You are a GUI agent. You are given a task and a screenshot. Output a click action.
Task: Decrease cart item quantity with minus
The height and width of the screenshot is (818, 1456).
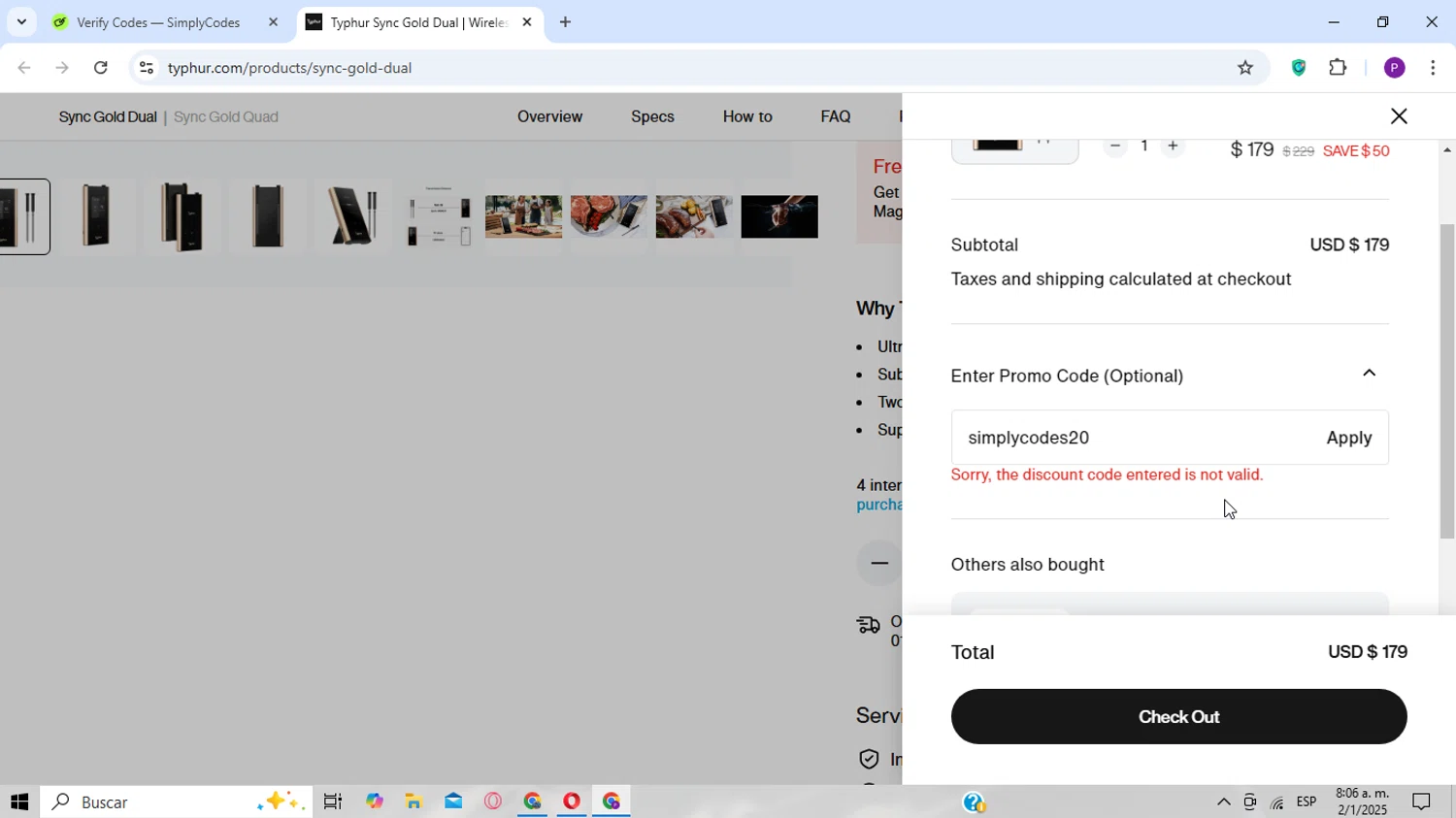point(1115,147)
